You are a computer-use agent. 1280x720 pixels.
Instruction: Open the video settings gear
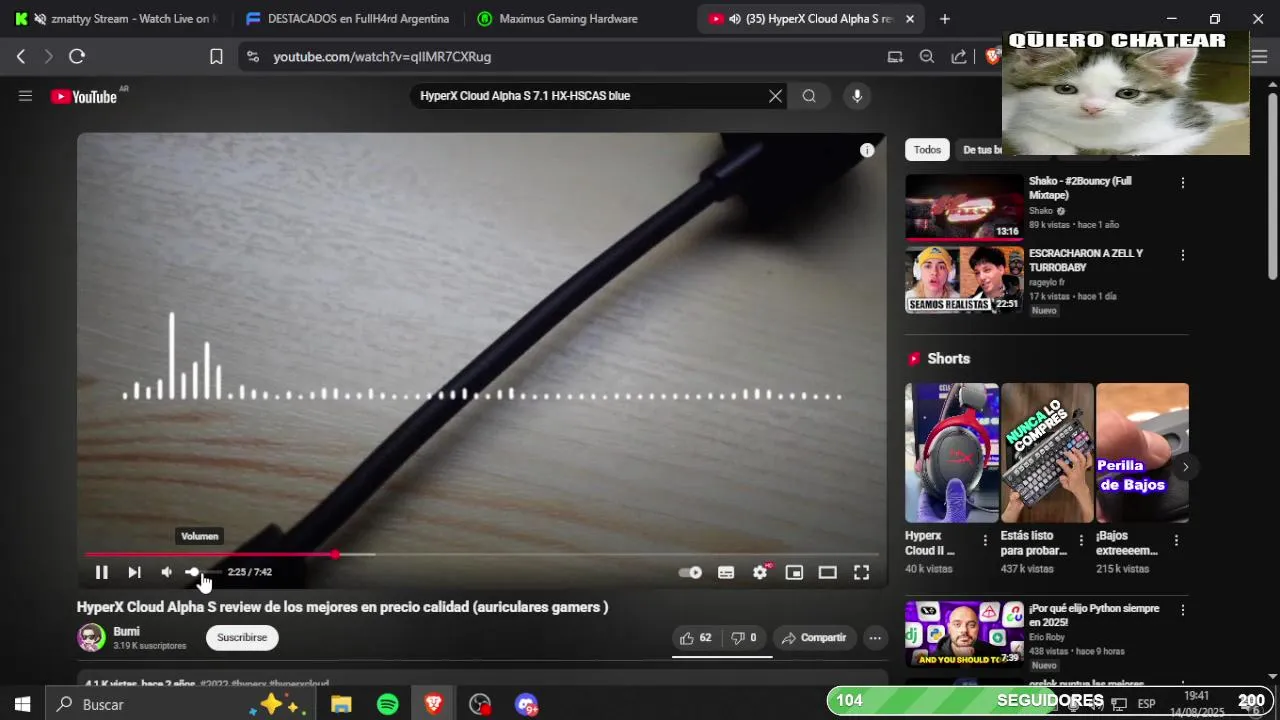tap(760, 572)
